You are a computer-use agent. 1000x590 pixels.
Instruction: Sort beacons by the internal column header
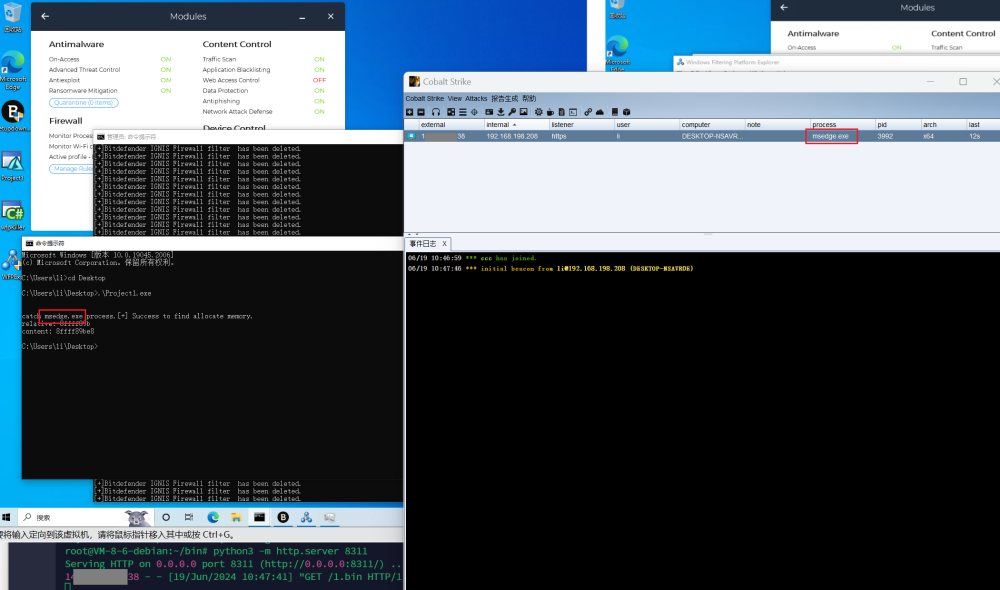(x=498, y=125)
